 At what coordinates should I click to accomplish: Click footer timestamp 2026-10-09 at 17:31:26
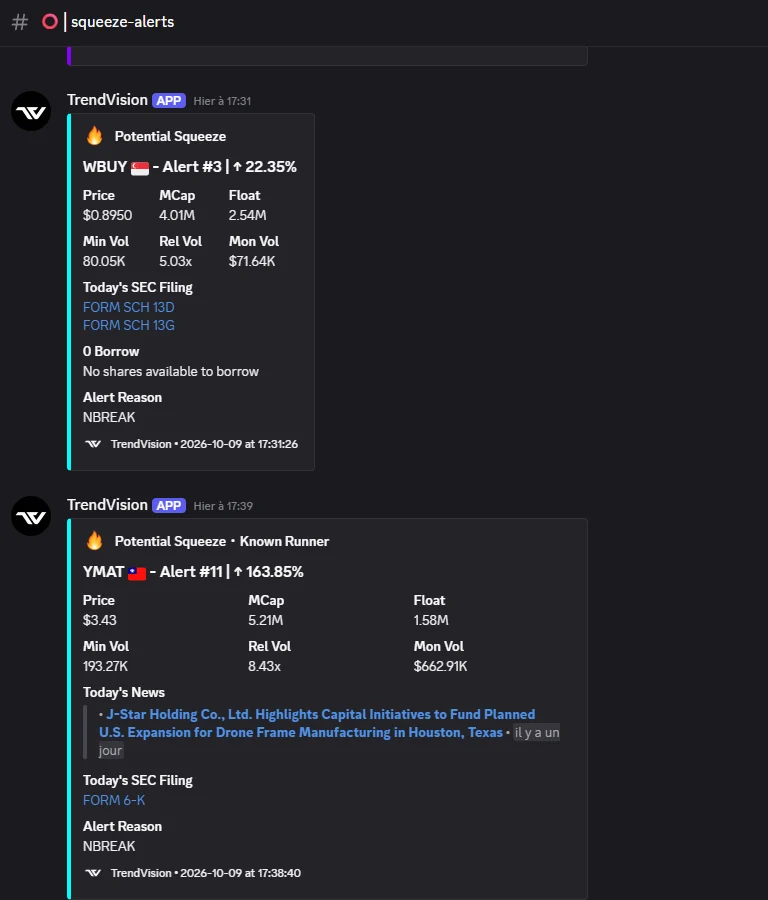tap(239, 444)
